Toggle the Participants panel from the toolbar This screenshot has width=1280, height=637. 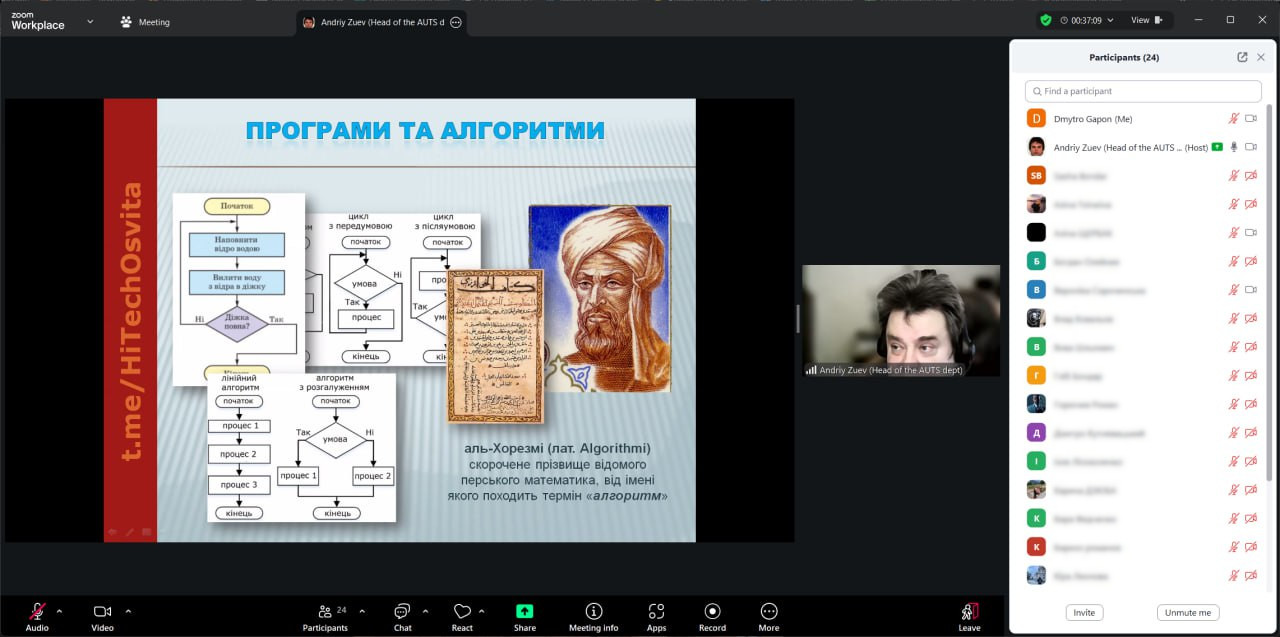pos(325,611)
